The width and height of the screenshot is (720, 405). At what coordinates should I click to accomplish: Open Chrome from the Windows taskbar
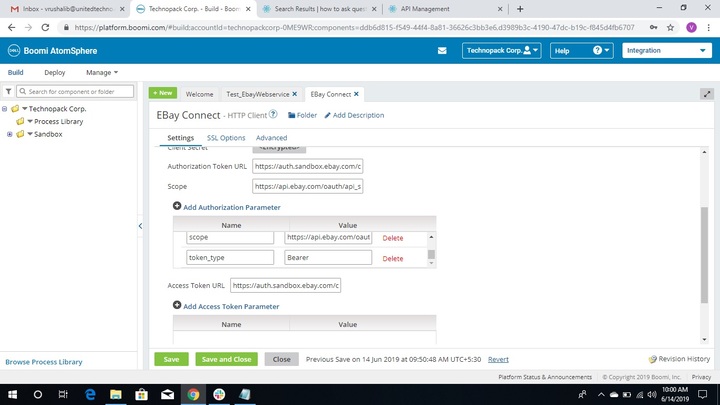click(x=192, y=394)
